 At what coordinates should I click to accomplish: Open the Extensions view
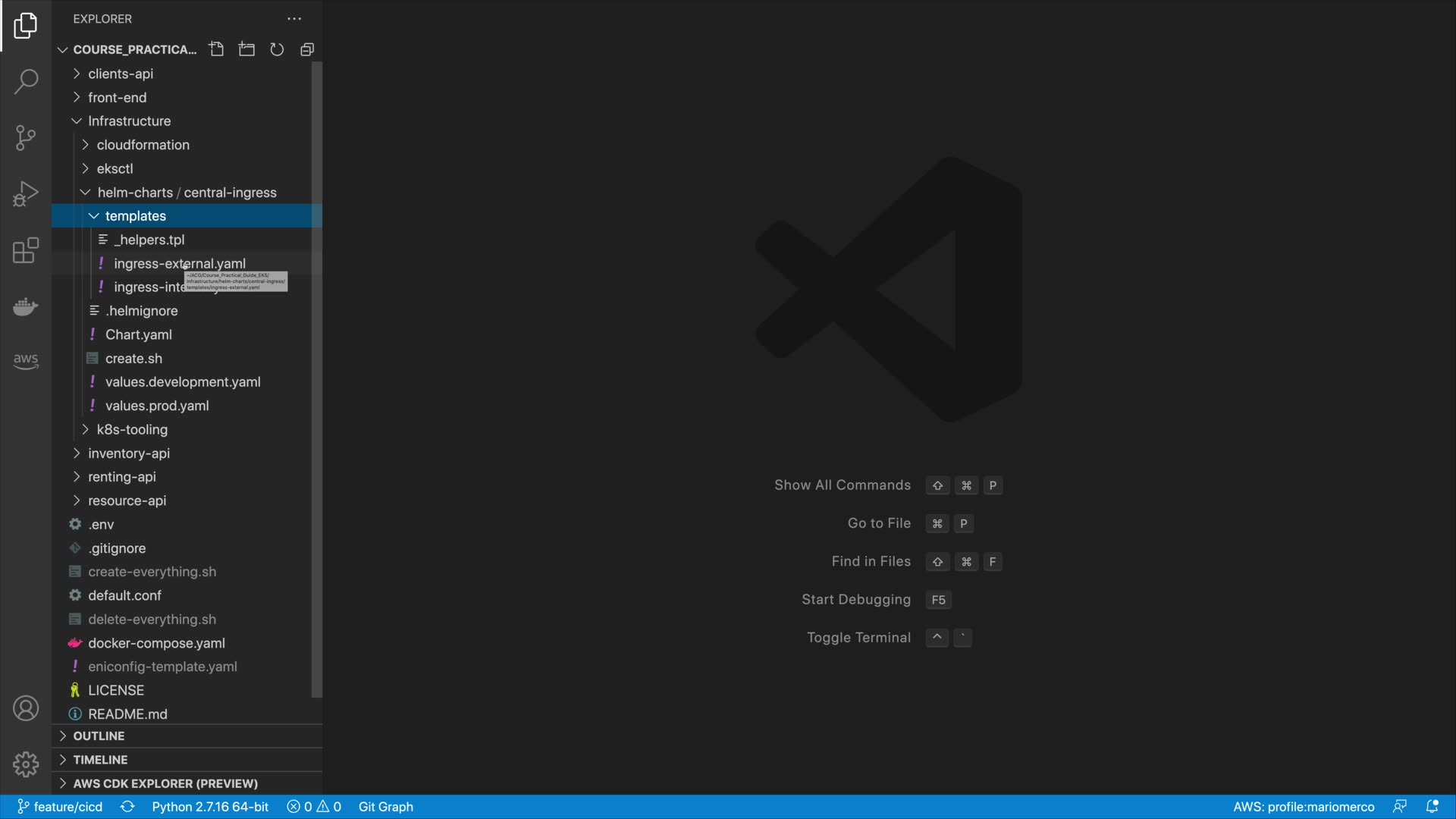pos(26,250)
